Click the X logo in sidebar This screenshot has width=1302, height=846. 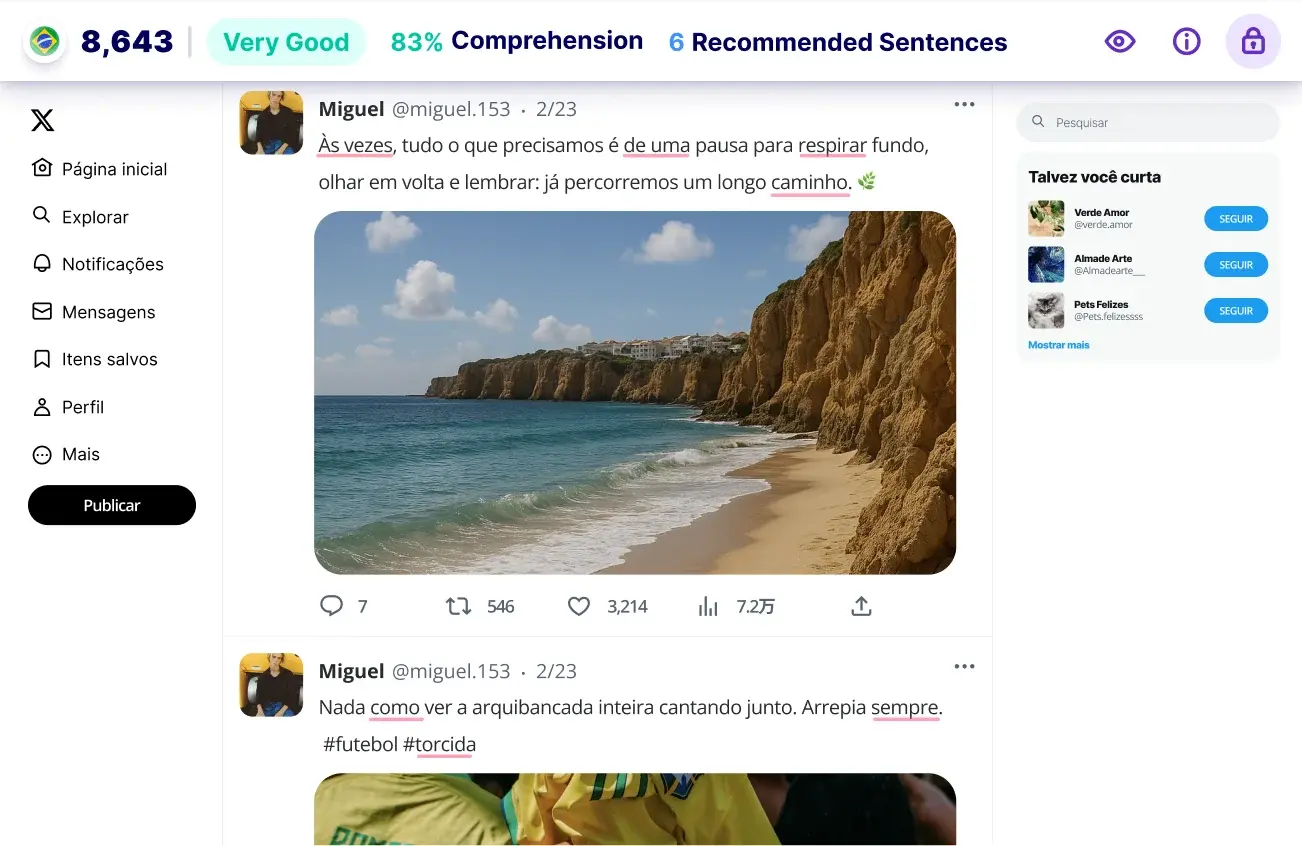coord(42,121)
